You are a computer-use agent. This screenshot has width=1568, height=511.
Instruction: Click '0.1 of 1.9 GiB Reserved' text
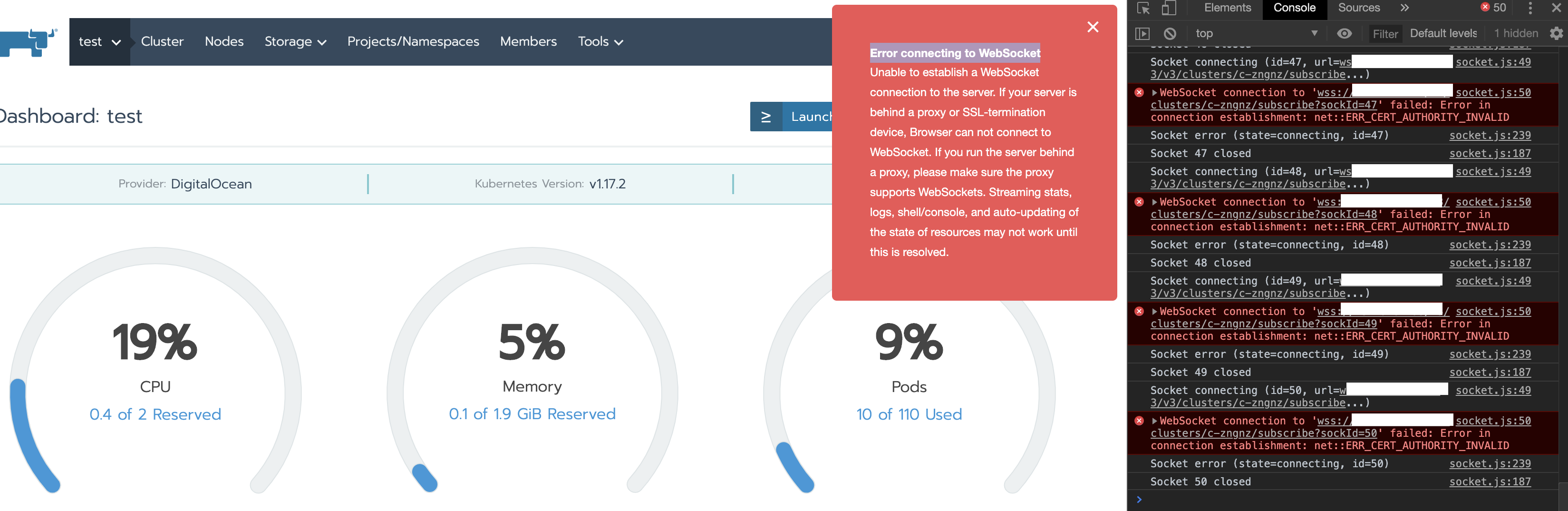coord(532,413)
